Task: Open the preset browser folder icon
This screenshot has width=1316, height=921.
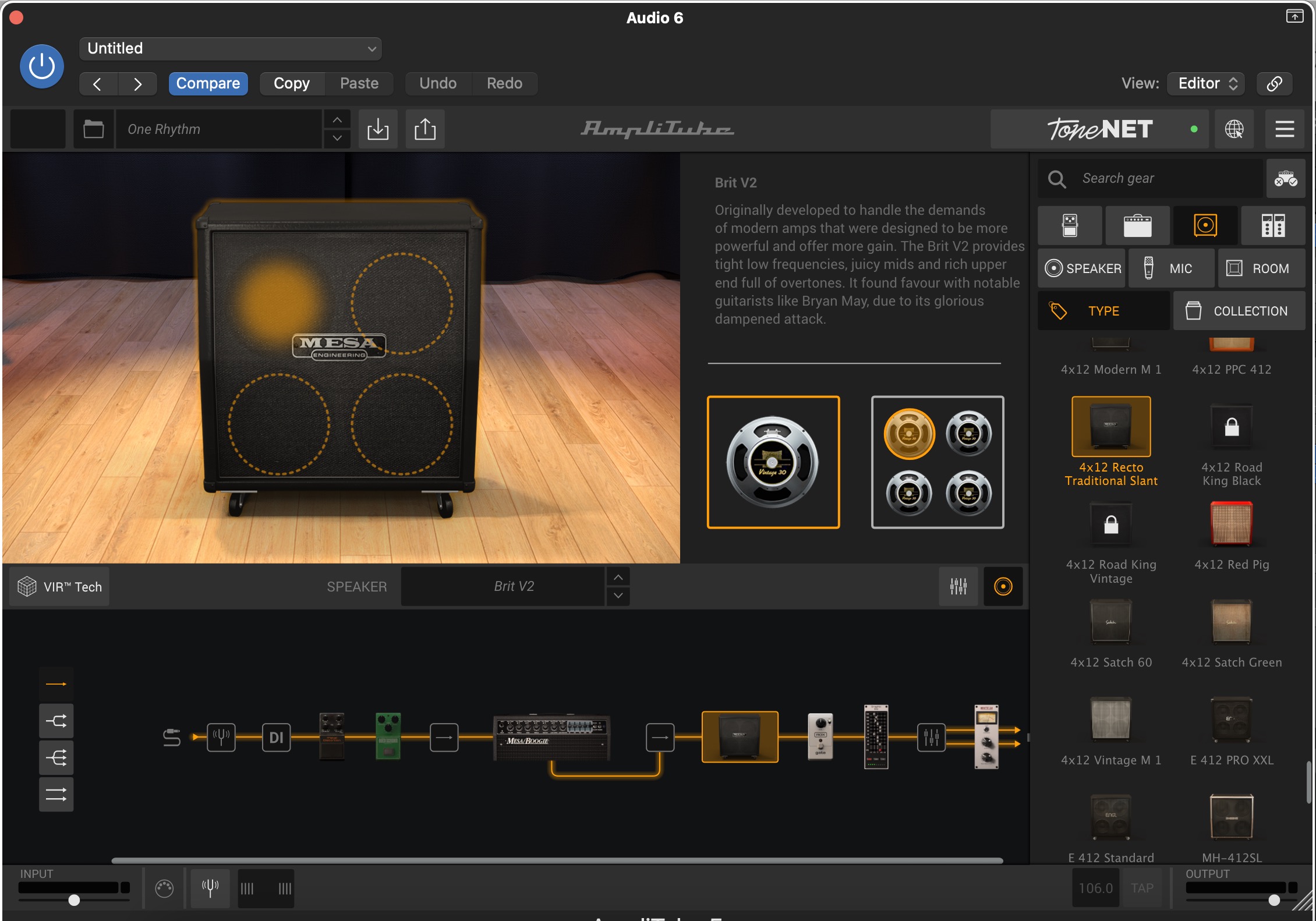Action: (x=93, y=129)
